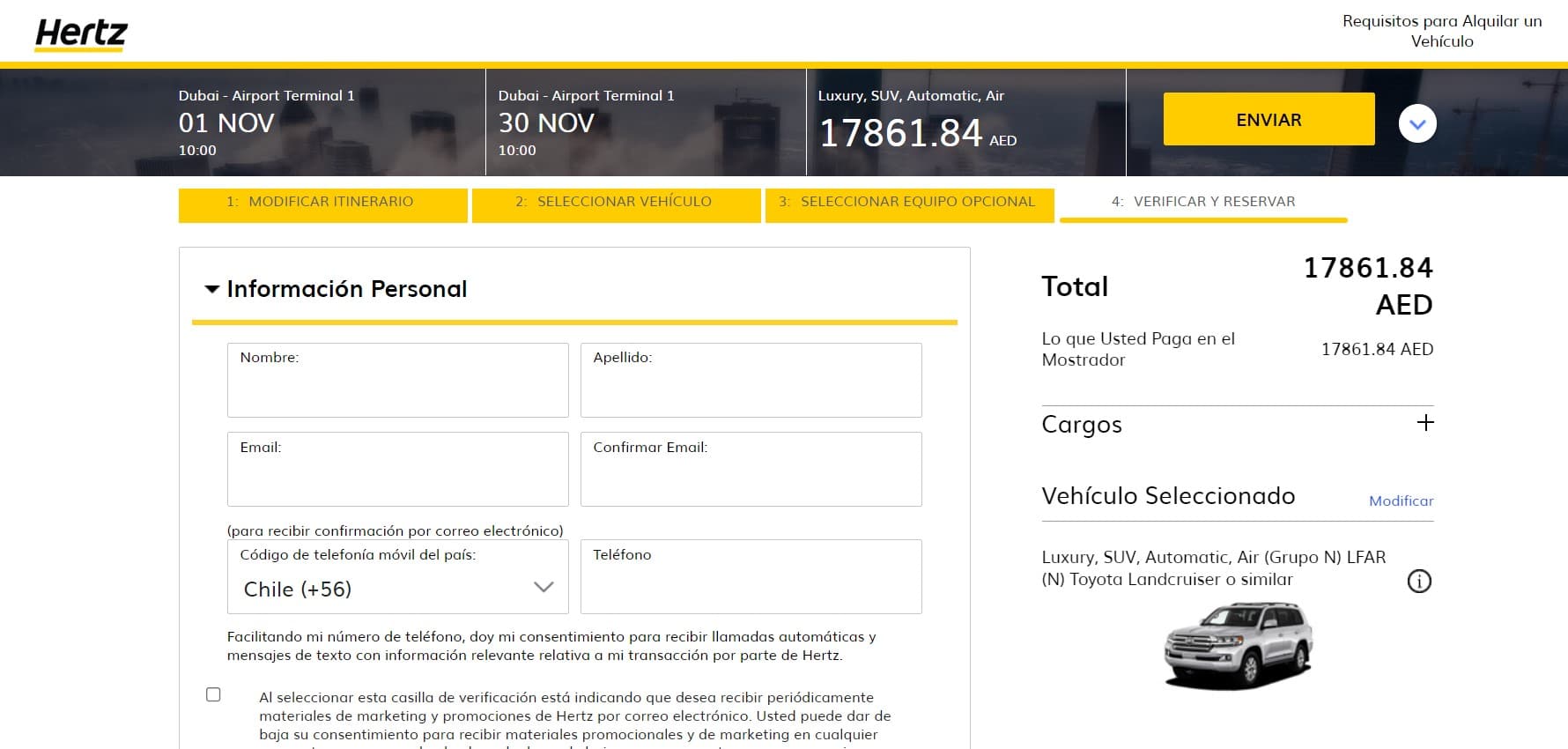Open the vehicle info circle icon
This screenshot has height=749, width=1568.
[1419, 581]
